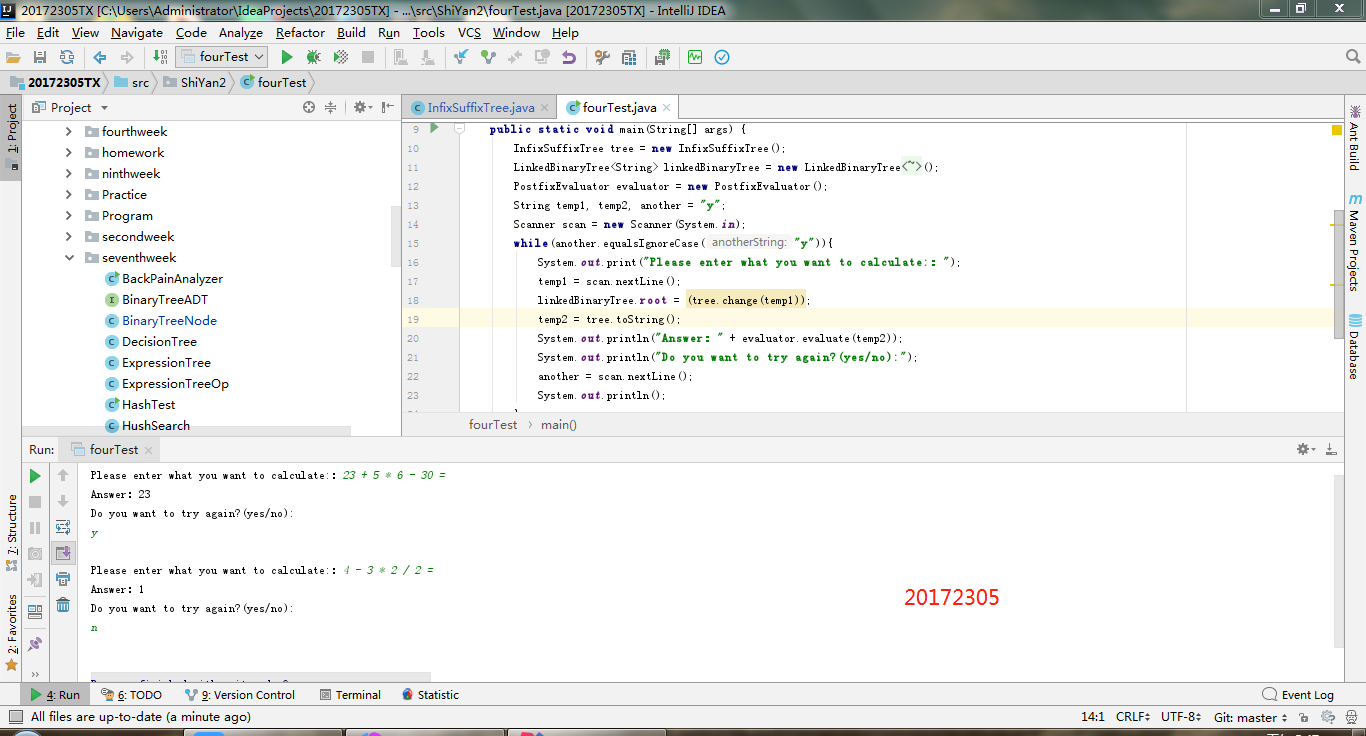Open the Maven Projects side panel
The height and width of the screenshot is (736, 1366).
point(1355,242)
